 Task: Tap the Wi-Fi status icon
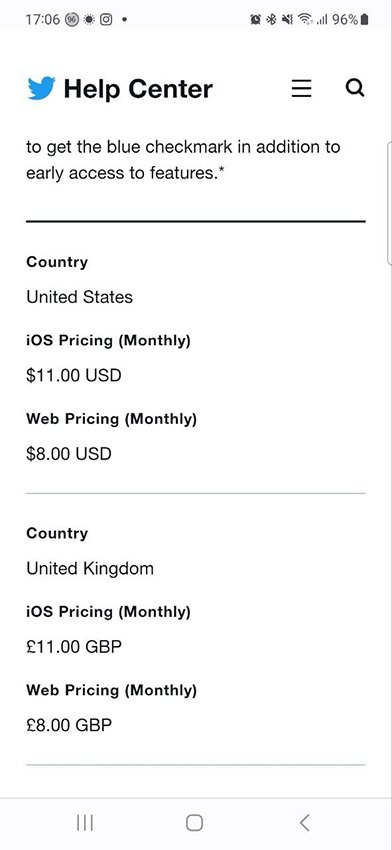pyautogui.click(x=307, y=20)
